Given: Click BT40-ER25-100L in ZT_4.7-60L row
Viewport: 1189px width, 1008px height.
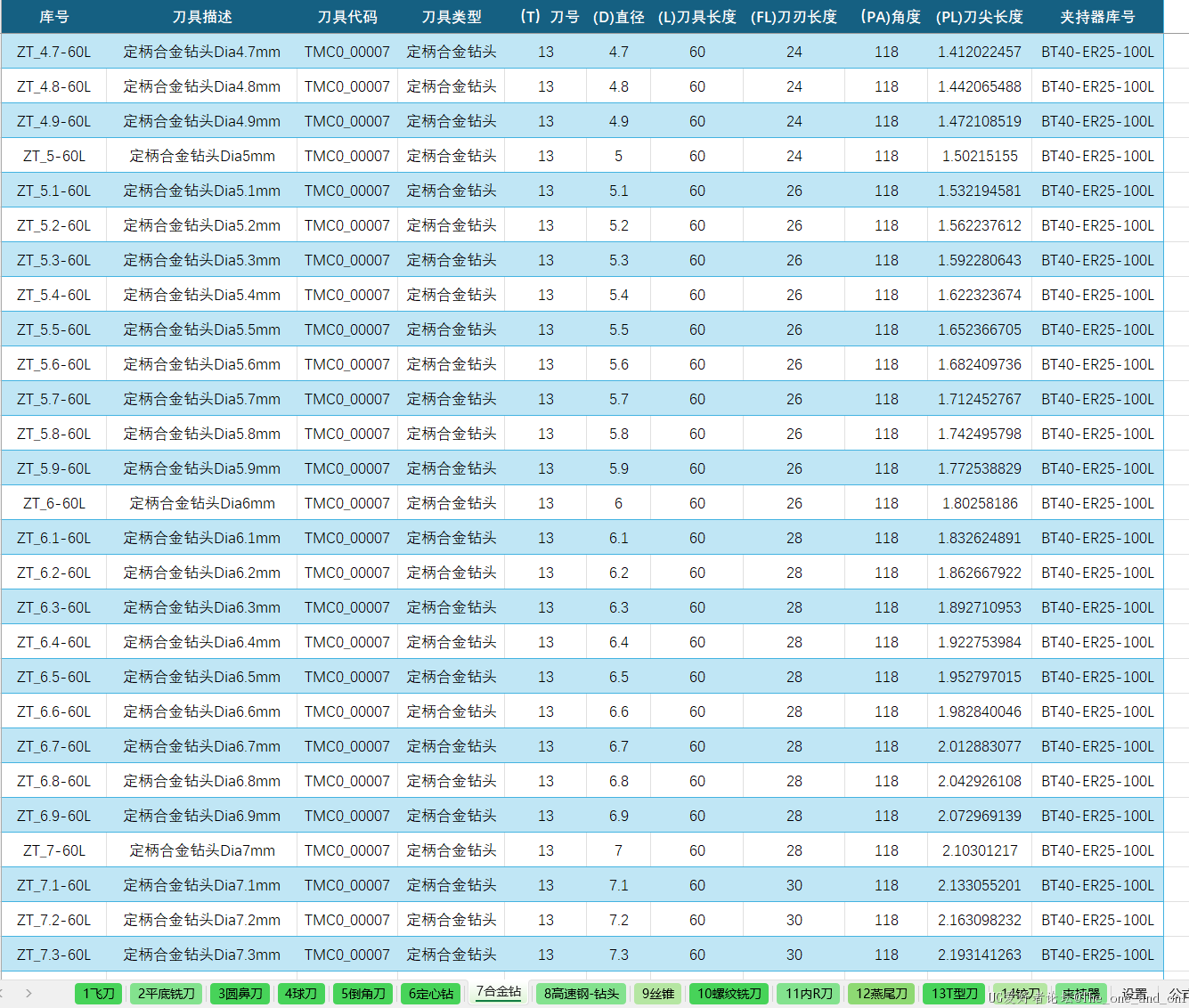Looking at the screenshot, I should click(1098, 52).
